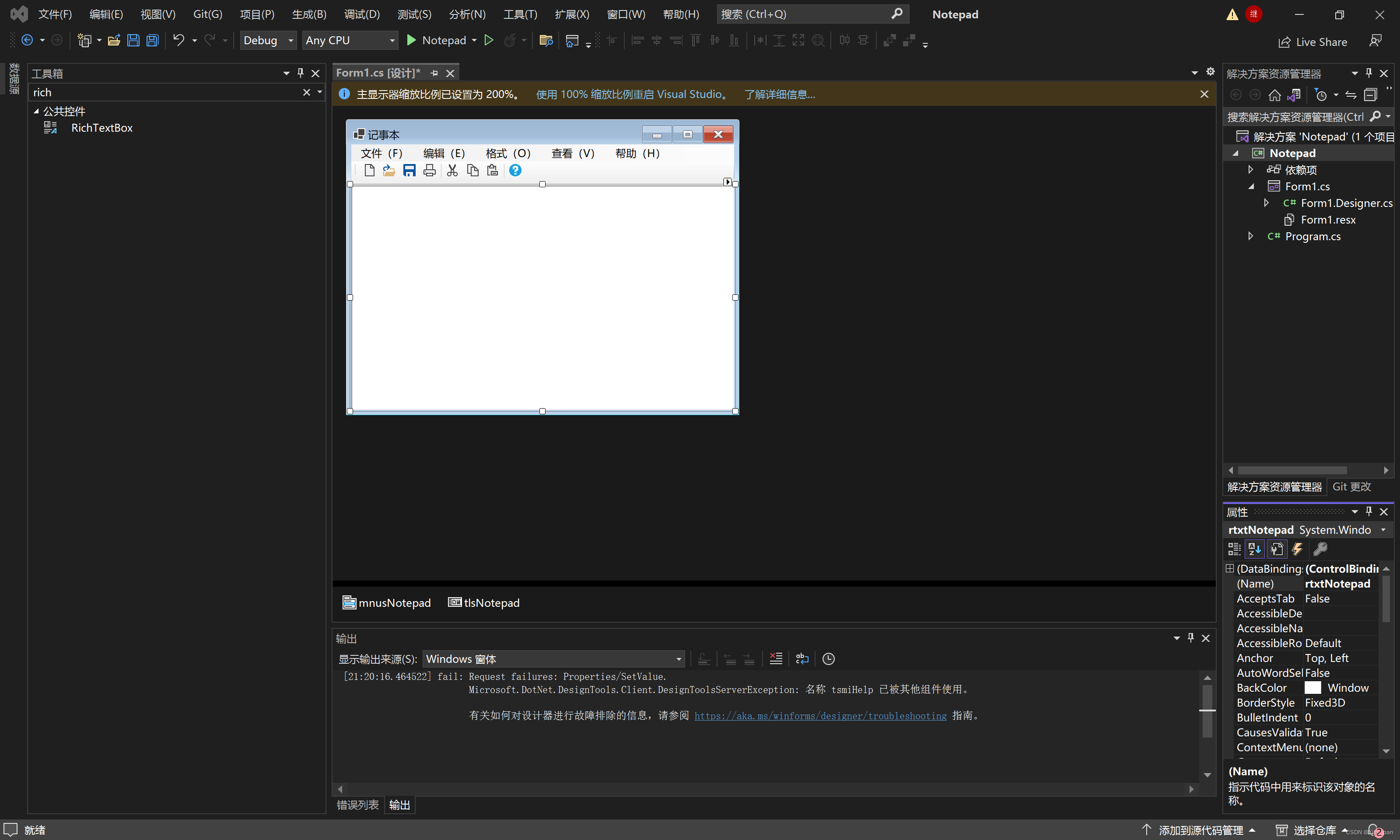Viewport: 1400px width, 840px height.
Task: Open the 调试(D) menu
Action: tap(362, 14)
